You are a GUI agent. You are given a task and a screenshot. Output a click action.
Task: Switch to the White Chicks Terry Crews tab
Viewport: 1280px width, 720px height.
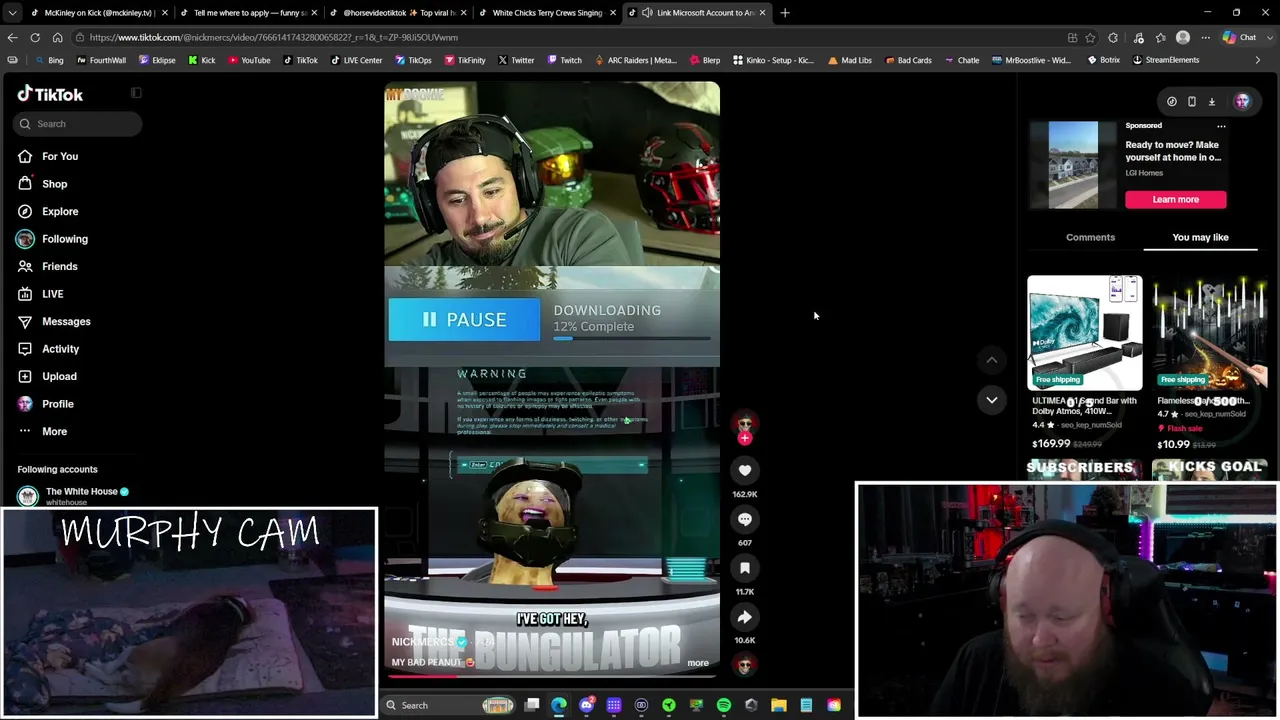point(547,13)
